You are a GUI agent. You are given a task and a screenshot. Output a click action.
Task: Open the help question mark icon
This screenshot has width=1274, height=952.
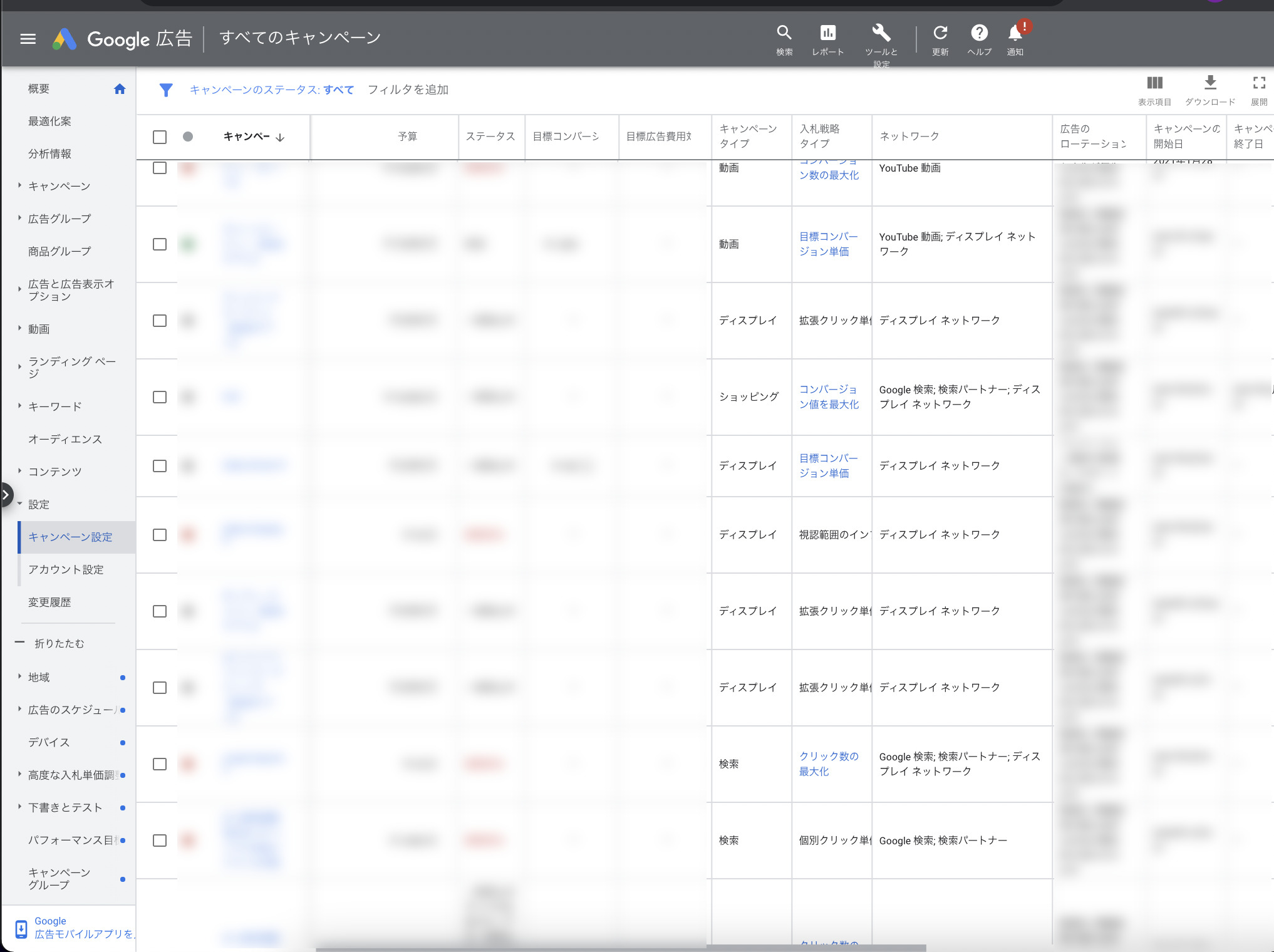tap(979, 33)
